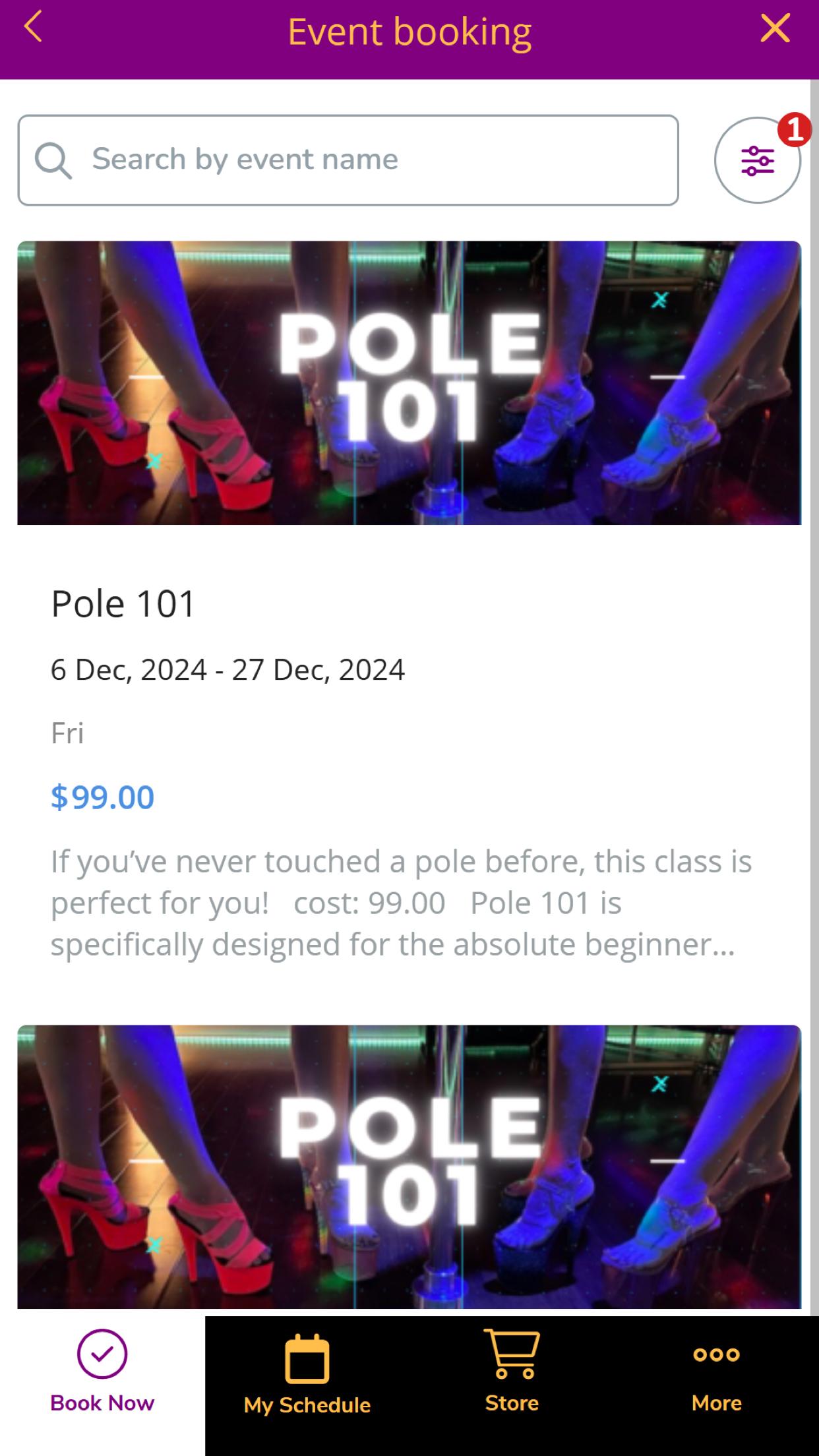Open the first Pole 101 banner image
The image size is (819, 1456).
pos(409,382)
